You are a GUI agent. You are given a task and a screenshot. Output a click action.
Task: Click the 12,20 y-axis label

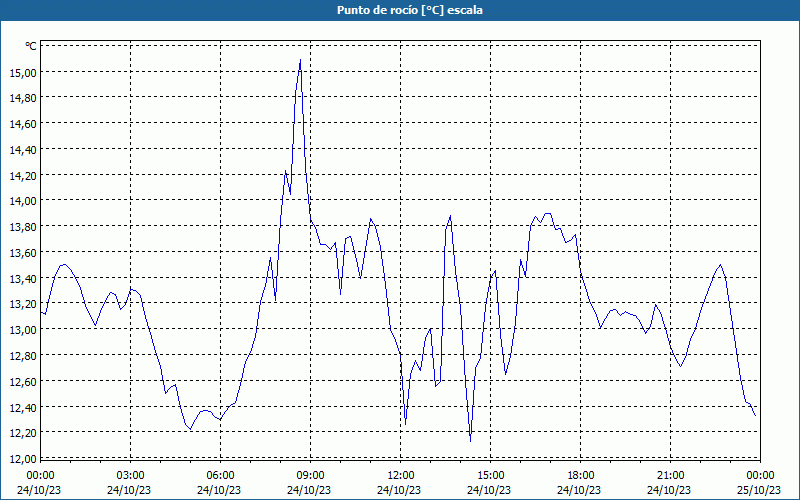(23, 433)
